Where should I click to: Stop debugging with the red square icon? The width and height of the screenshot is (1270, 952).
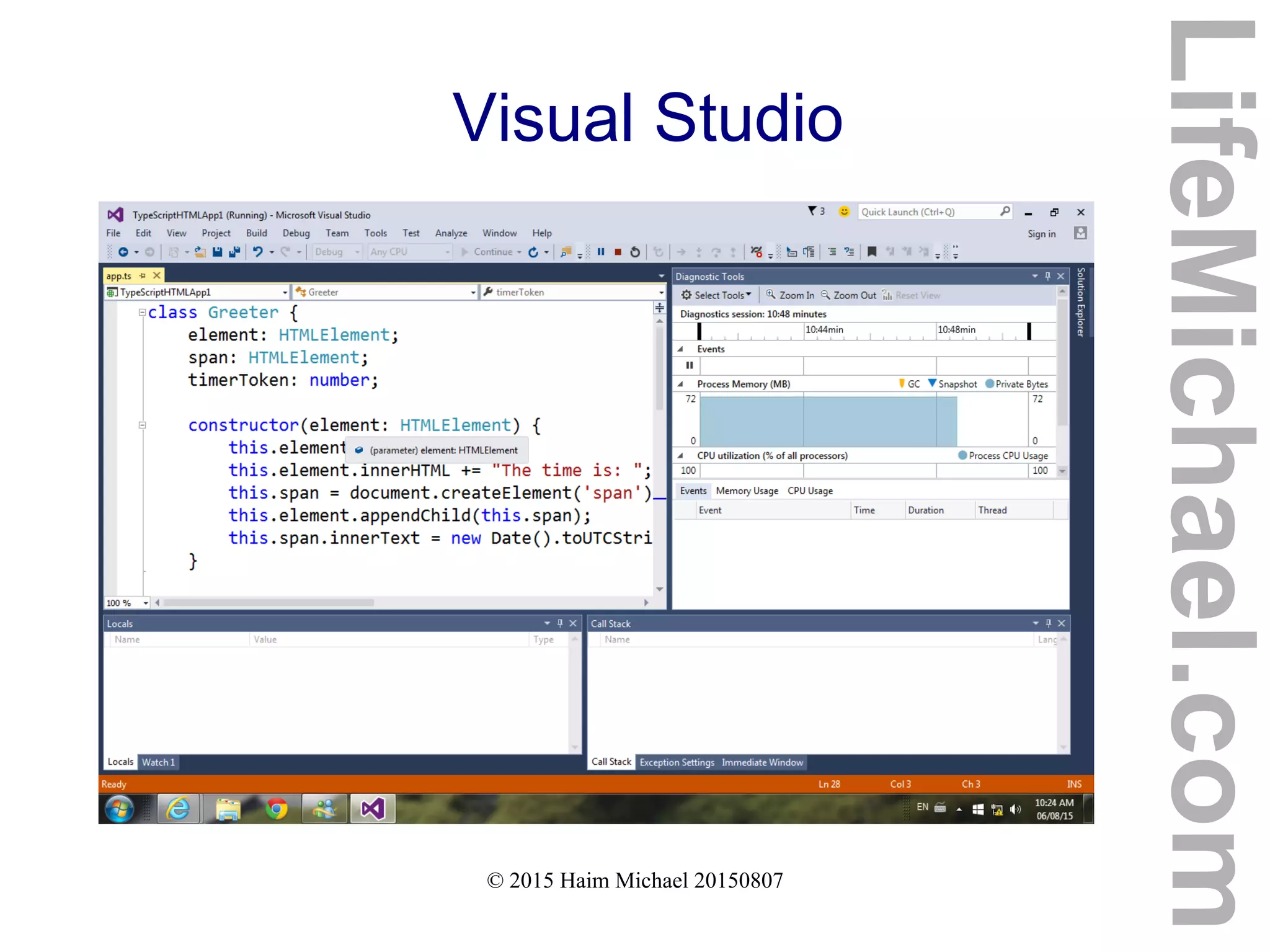click(618, 252)
